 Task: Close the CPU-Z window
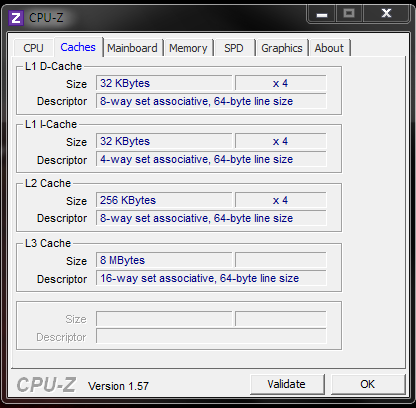click(386, 14)
